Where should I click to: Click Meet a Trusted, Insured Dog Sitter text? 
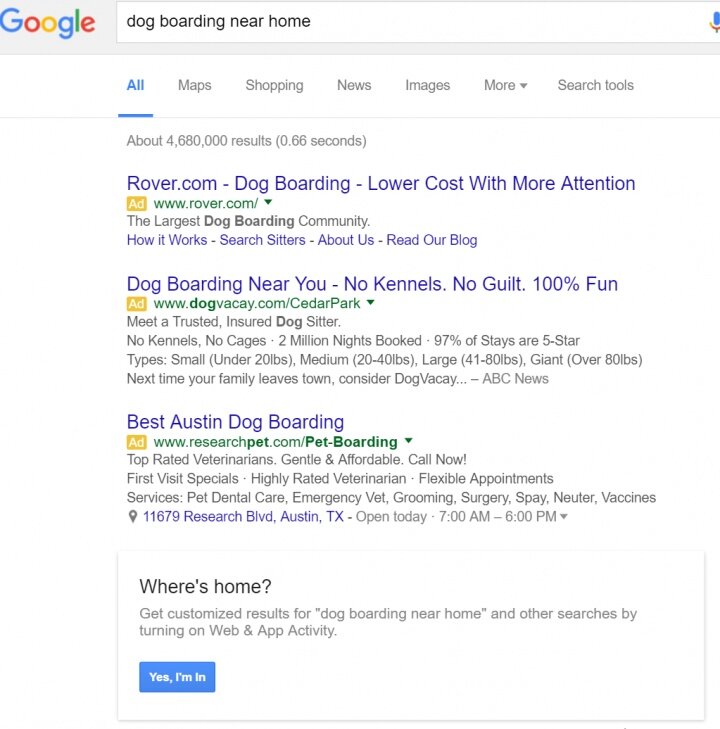(x=234, y=322)
